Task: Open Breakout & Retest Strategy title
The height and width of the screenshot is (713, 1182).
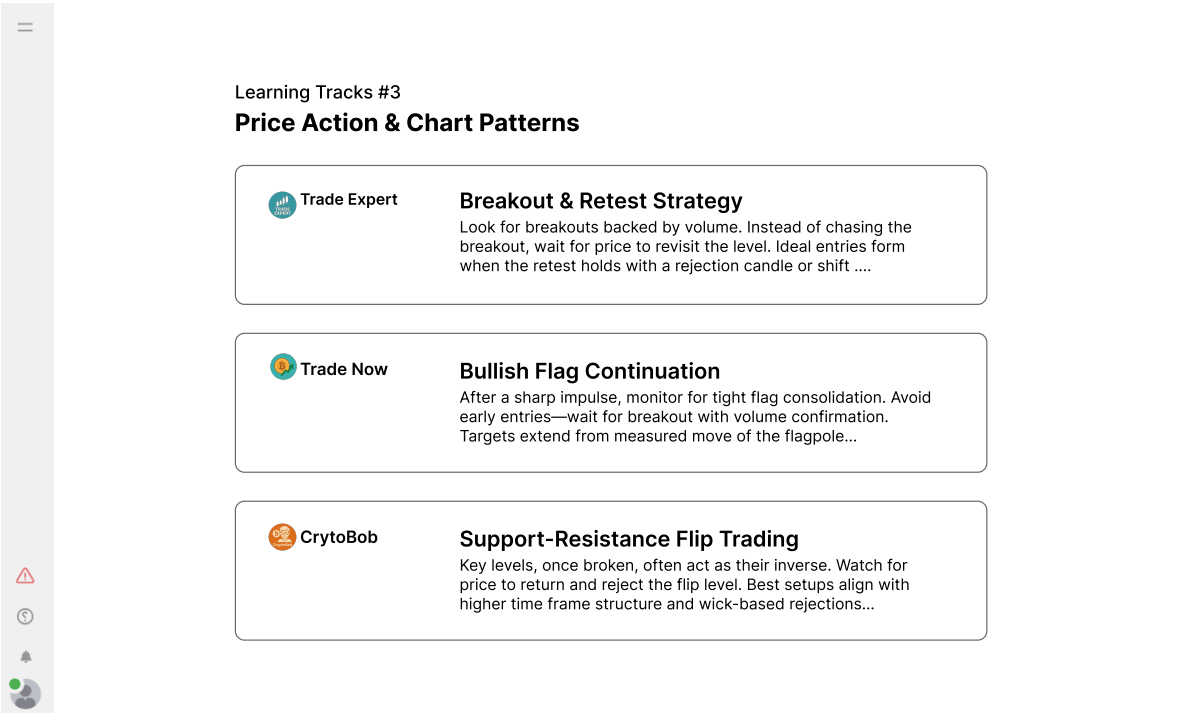Action: 601,201
